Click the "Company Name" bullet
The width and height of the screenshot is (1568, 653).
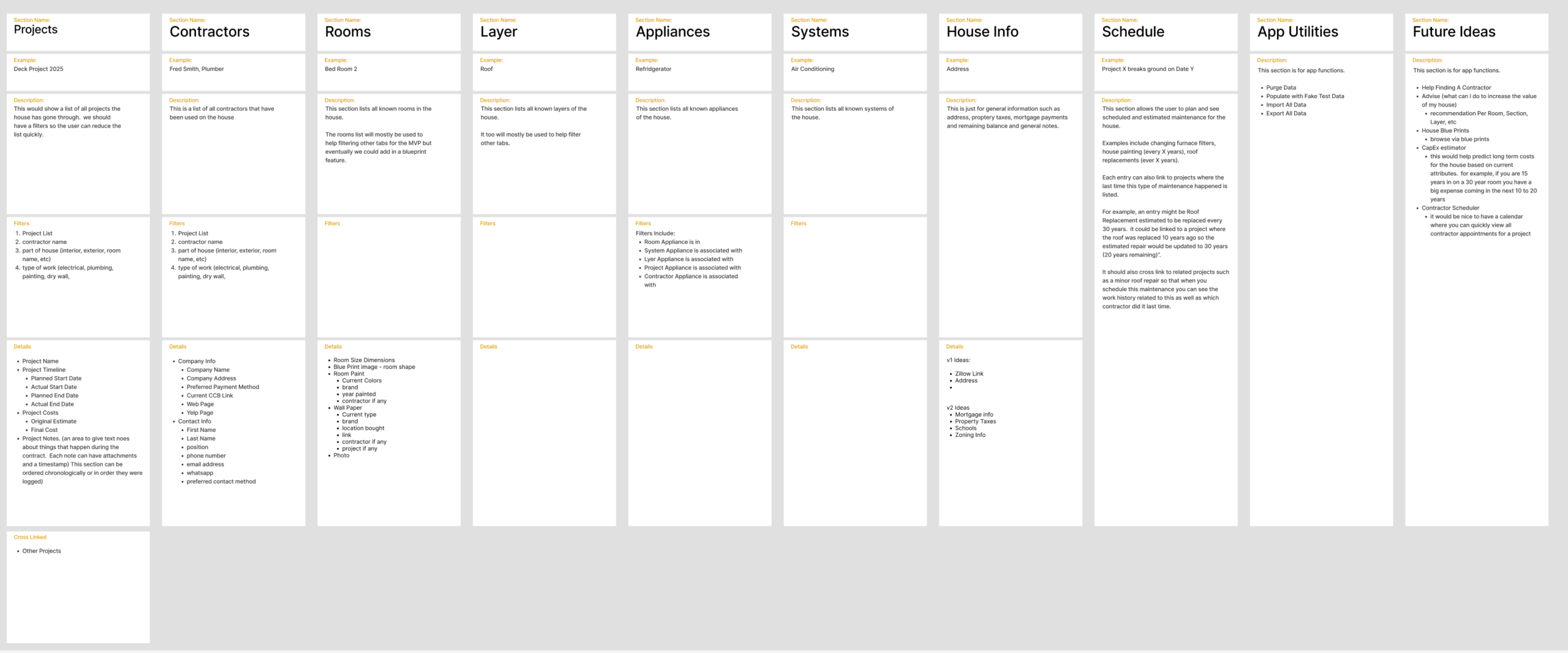click(x=208, y=370)
